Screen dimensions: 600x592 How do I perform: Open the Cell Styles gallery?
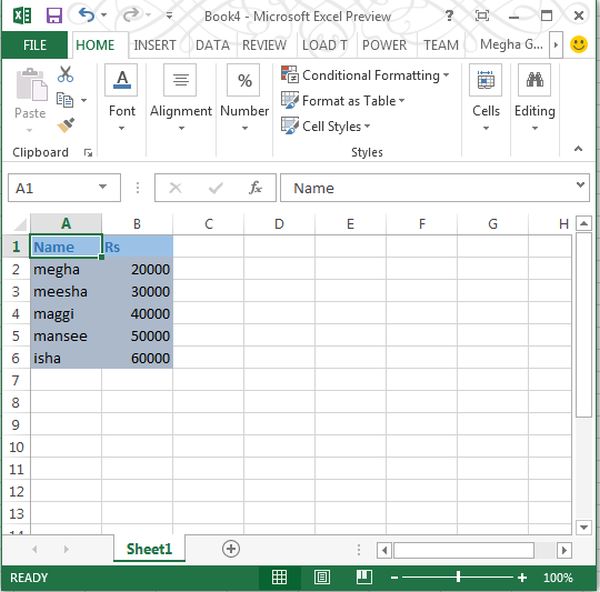point(326,126)
